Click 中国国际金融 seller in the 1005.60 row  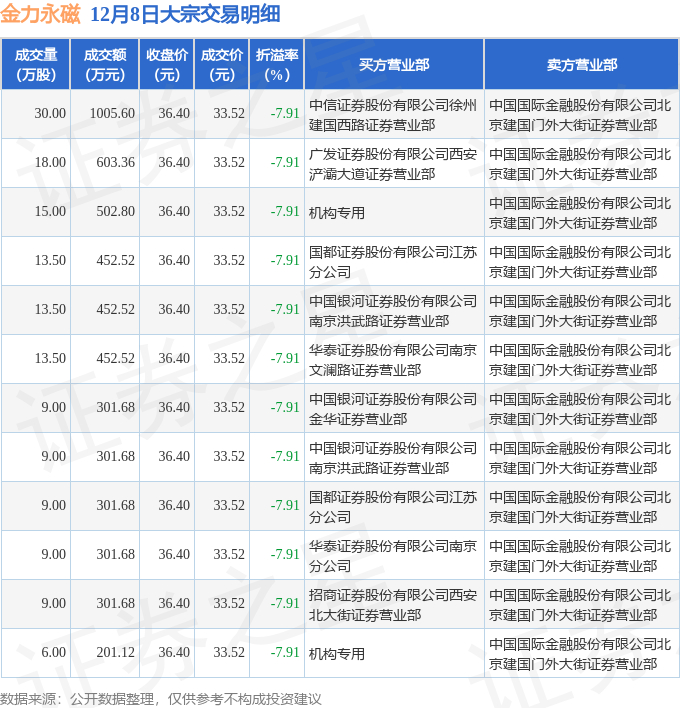coord(580,115)
